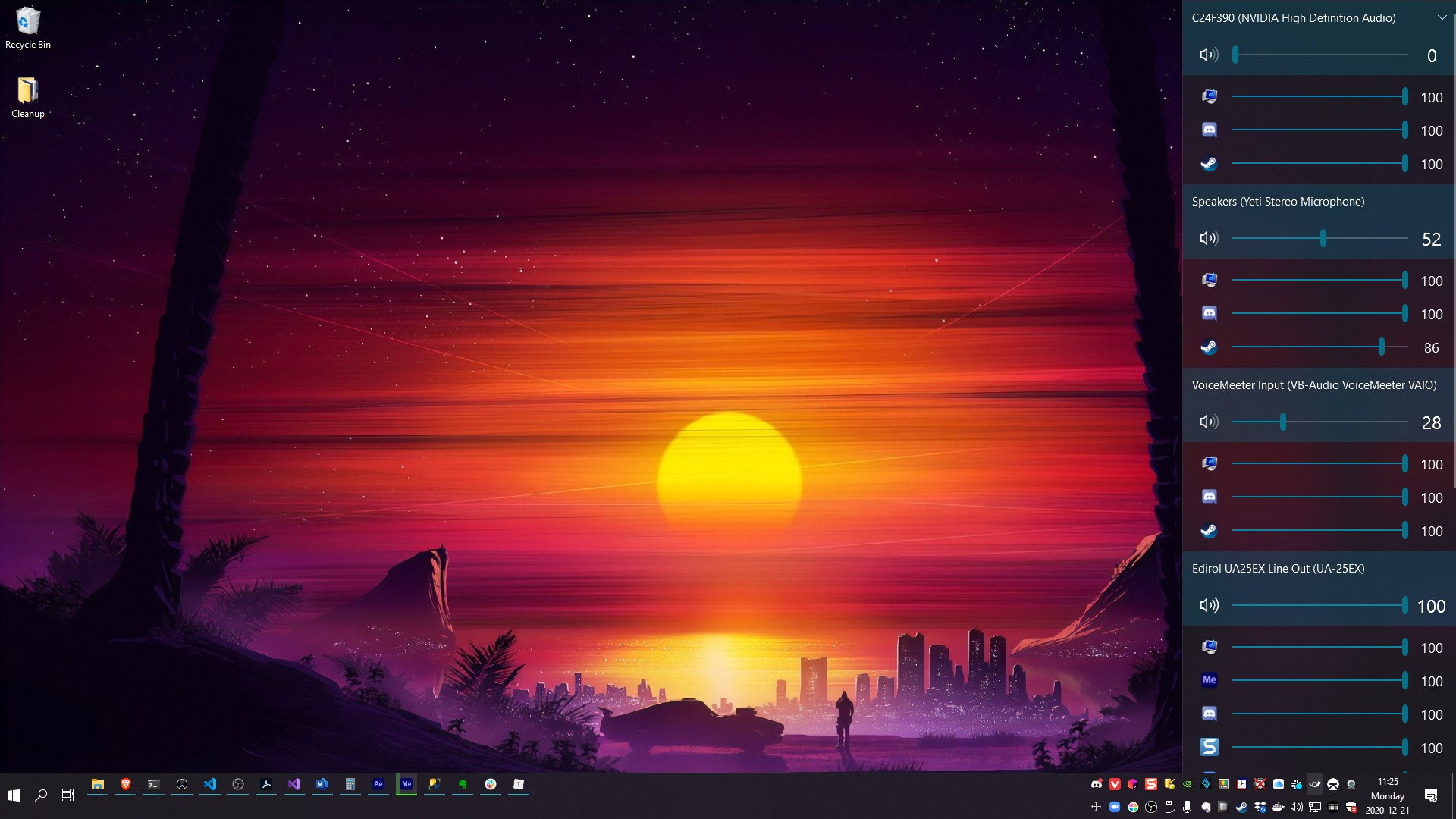
Task: Click 'Speakers (Yeti Stereo Microphone)' device heading
Action: (1278, 202)
